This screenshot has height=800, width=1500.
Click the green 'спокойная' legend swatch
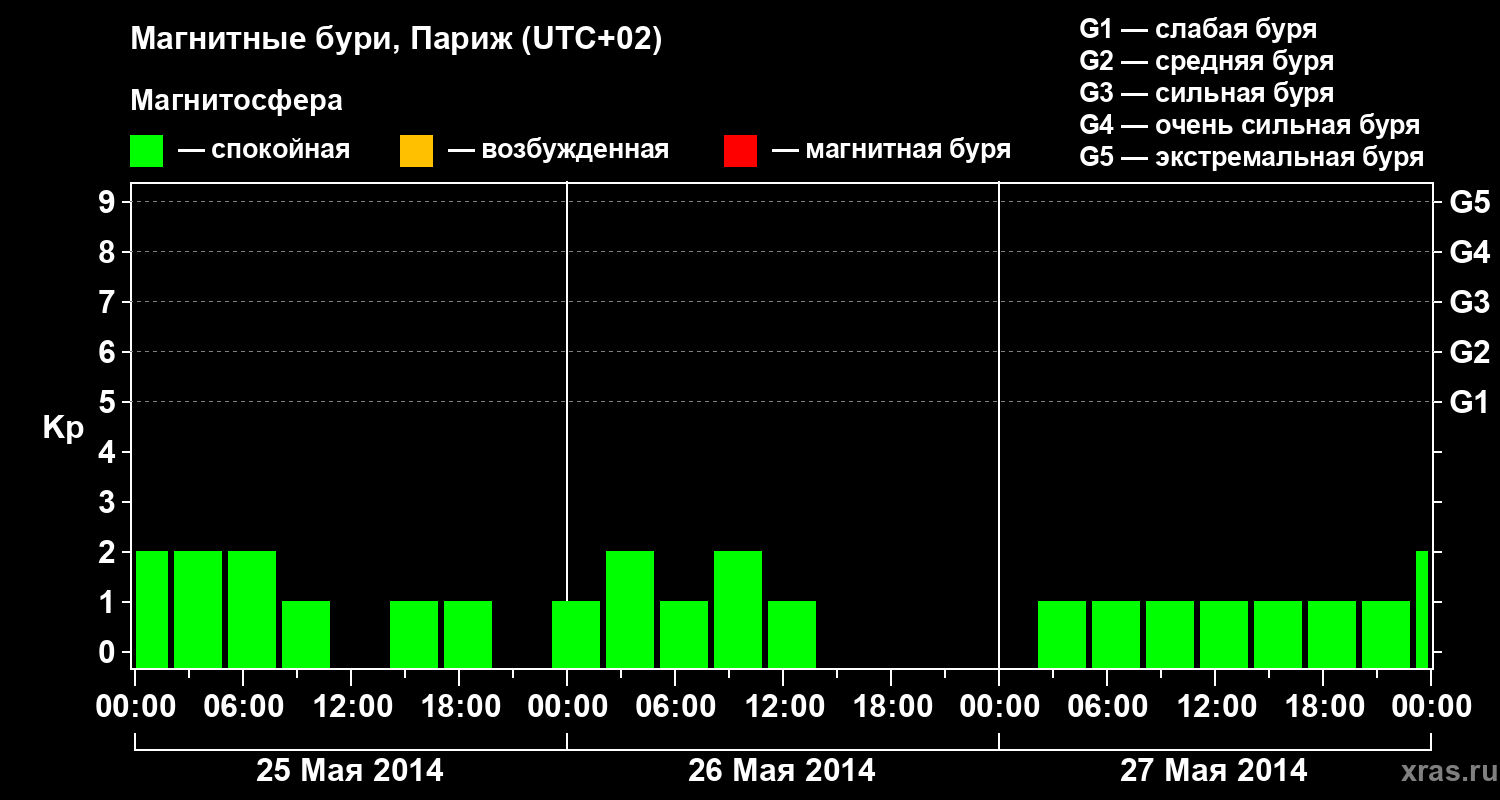(x=147, y=151)
